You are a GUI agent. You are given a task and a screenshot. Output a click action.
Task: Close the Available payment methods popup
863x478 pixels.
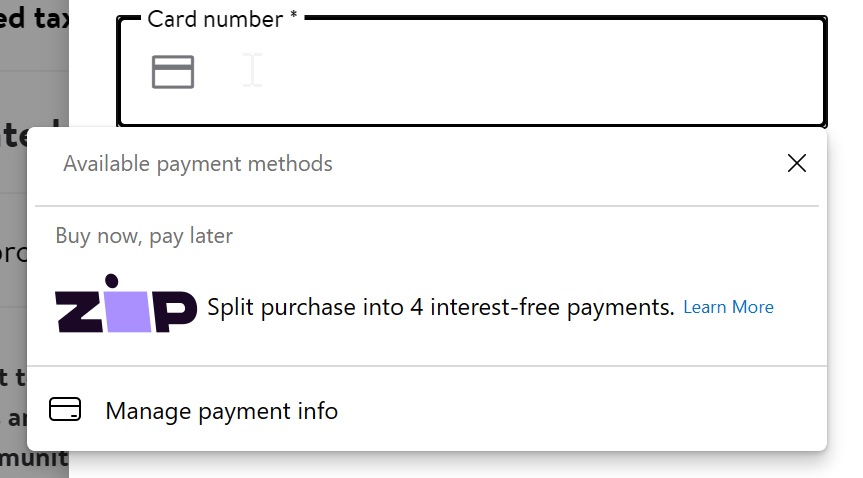coord(796,163)
